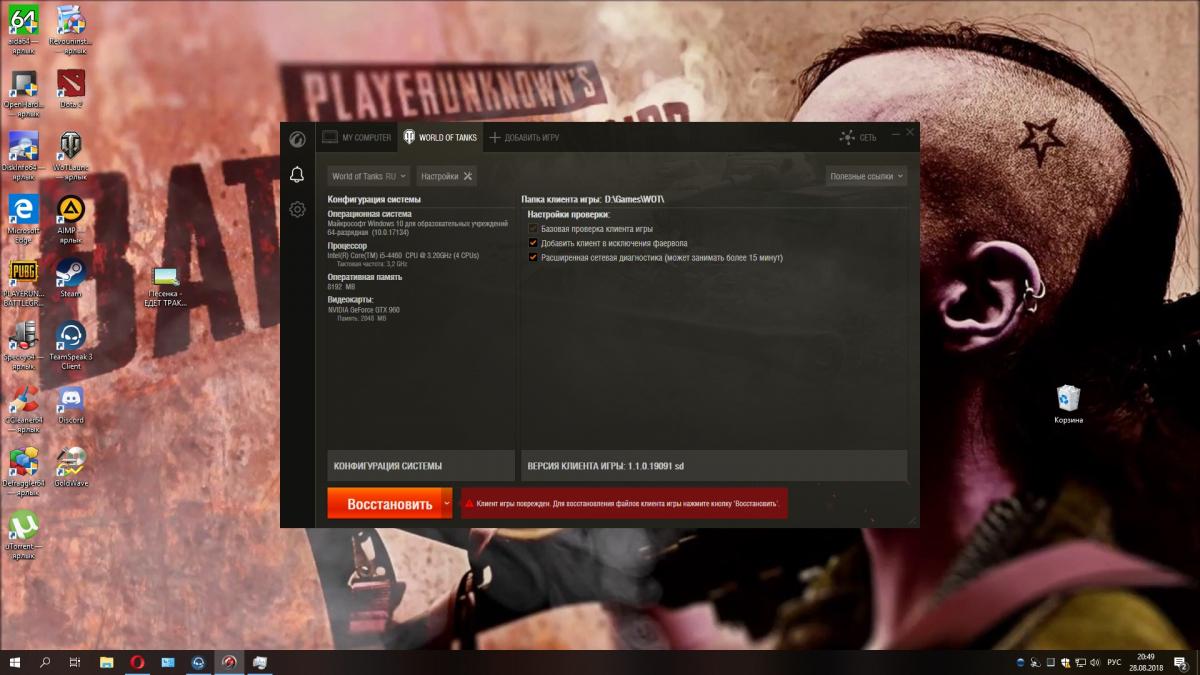Screen dimensions: 1200x675
Task: Open the Wargaming logo menu icon
Action: tap(297, 138)
